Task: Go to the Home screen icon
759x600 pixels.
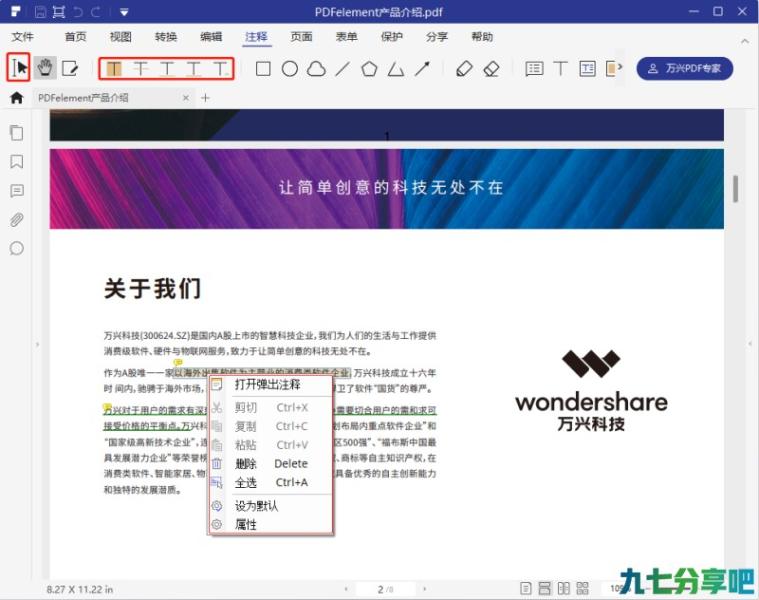Action: click(x=16, y=98)
